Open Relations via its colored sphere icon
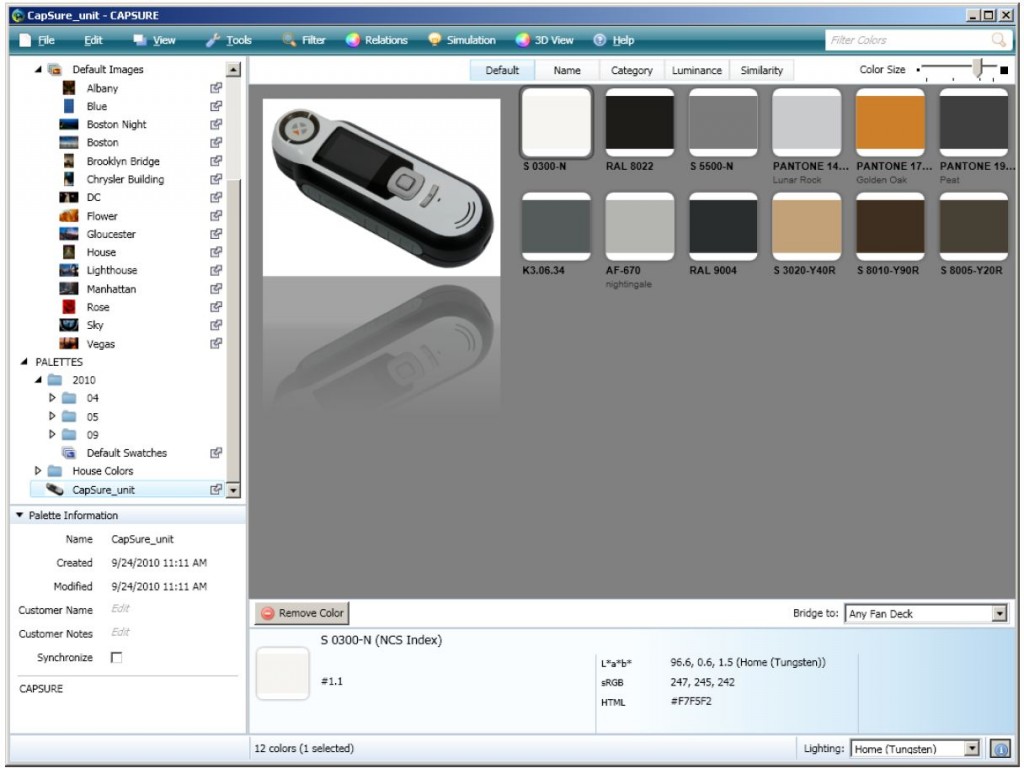 click(x=352, y=40)
